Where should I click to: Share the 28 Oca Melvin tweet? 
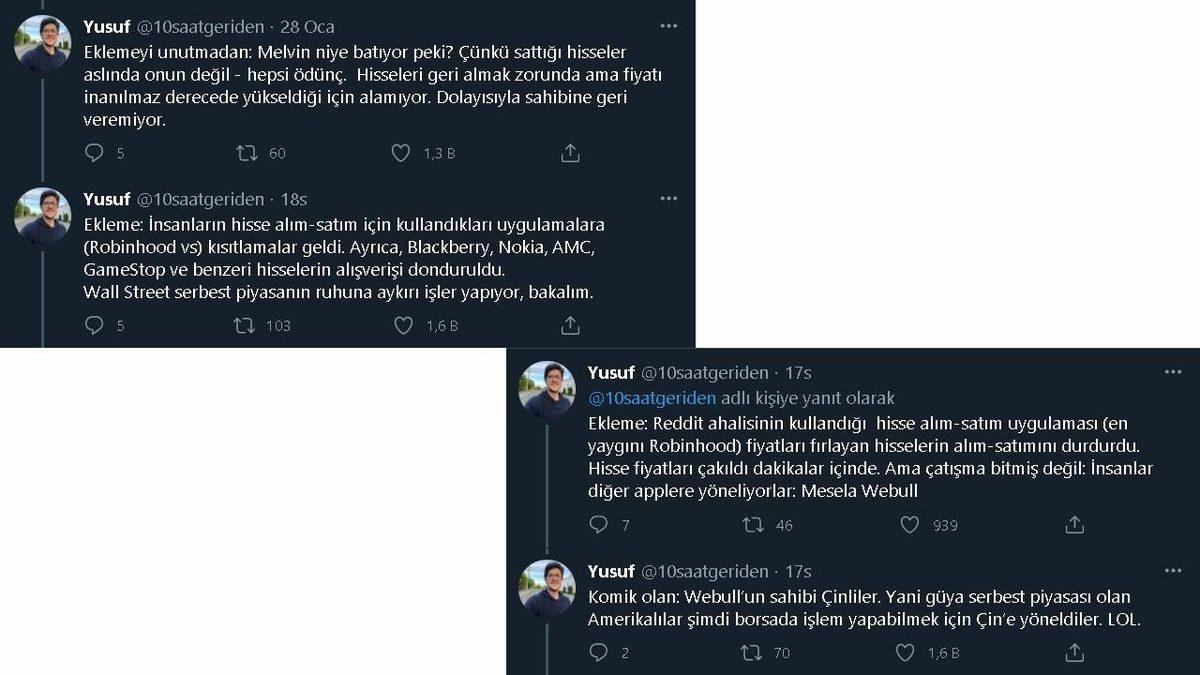tap(571, 153)
